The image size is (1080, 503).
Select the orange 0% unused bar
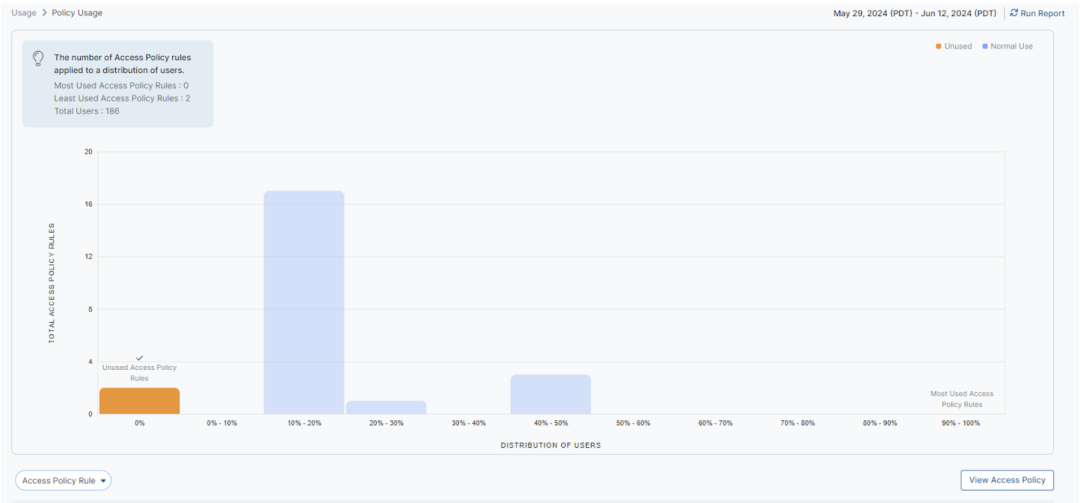(139, 400)
